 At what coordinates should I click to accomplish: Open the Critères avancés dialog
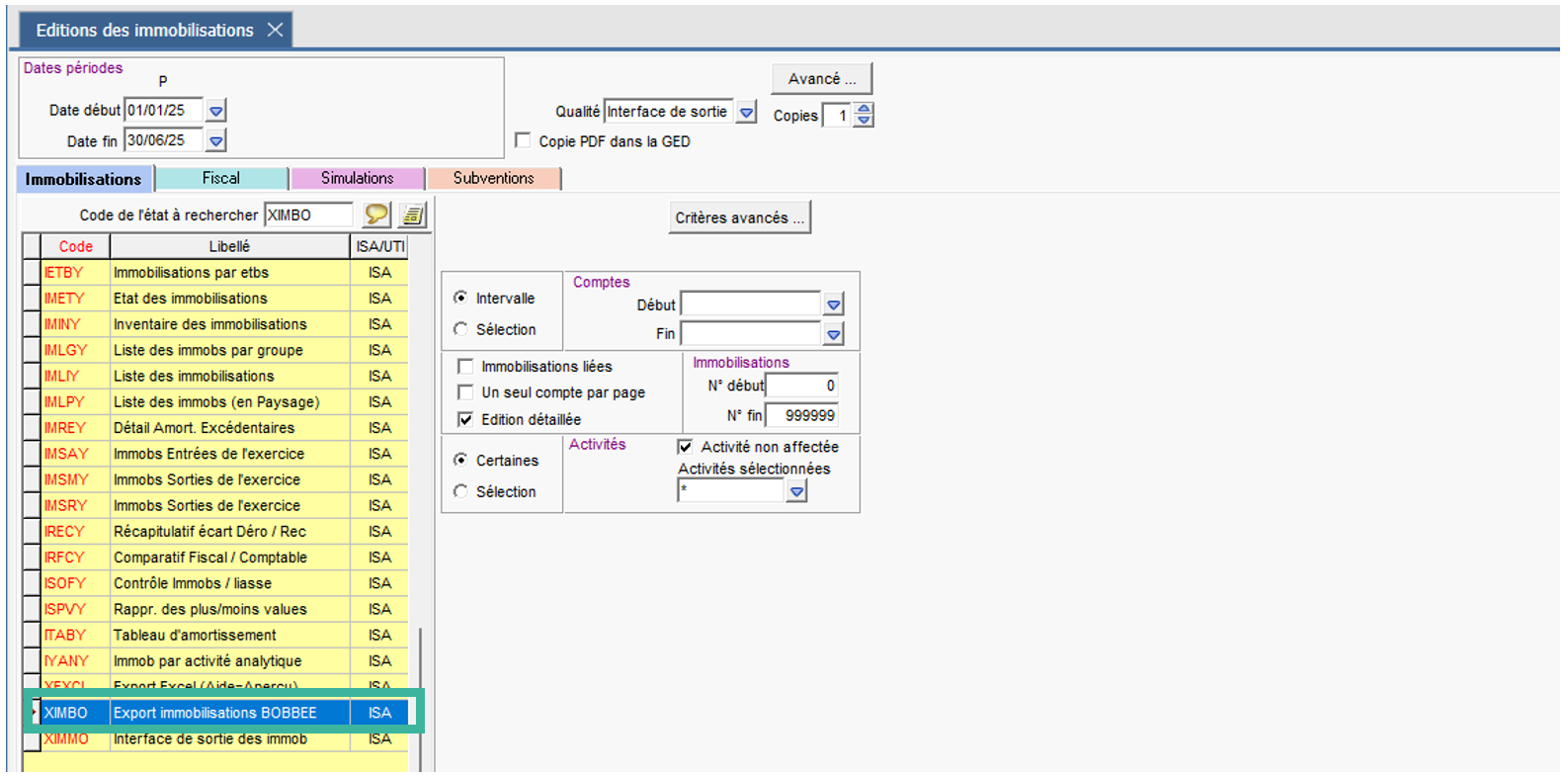coord(739,217)
